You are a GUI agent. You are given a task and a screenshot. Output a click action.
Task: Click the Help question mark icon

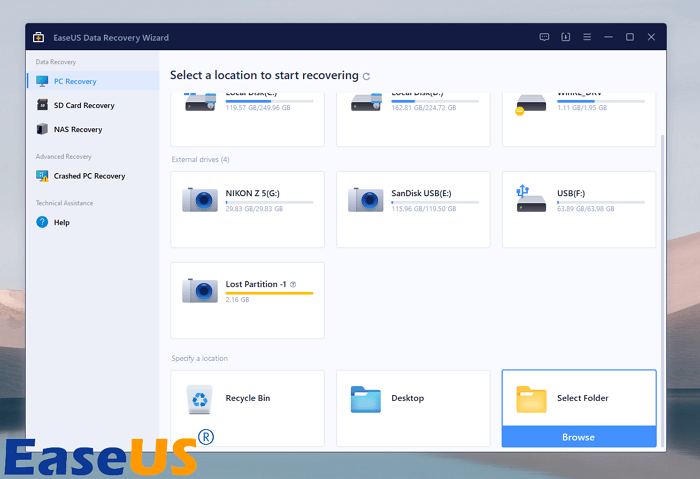coord(43,222)
